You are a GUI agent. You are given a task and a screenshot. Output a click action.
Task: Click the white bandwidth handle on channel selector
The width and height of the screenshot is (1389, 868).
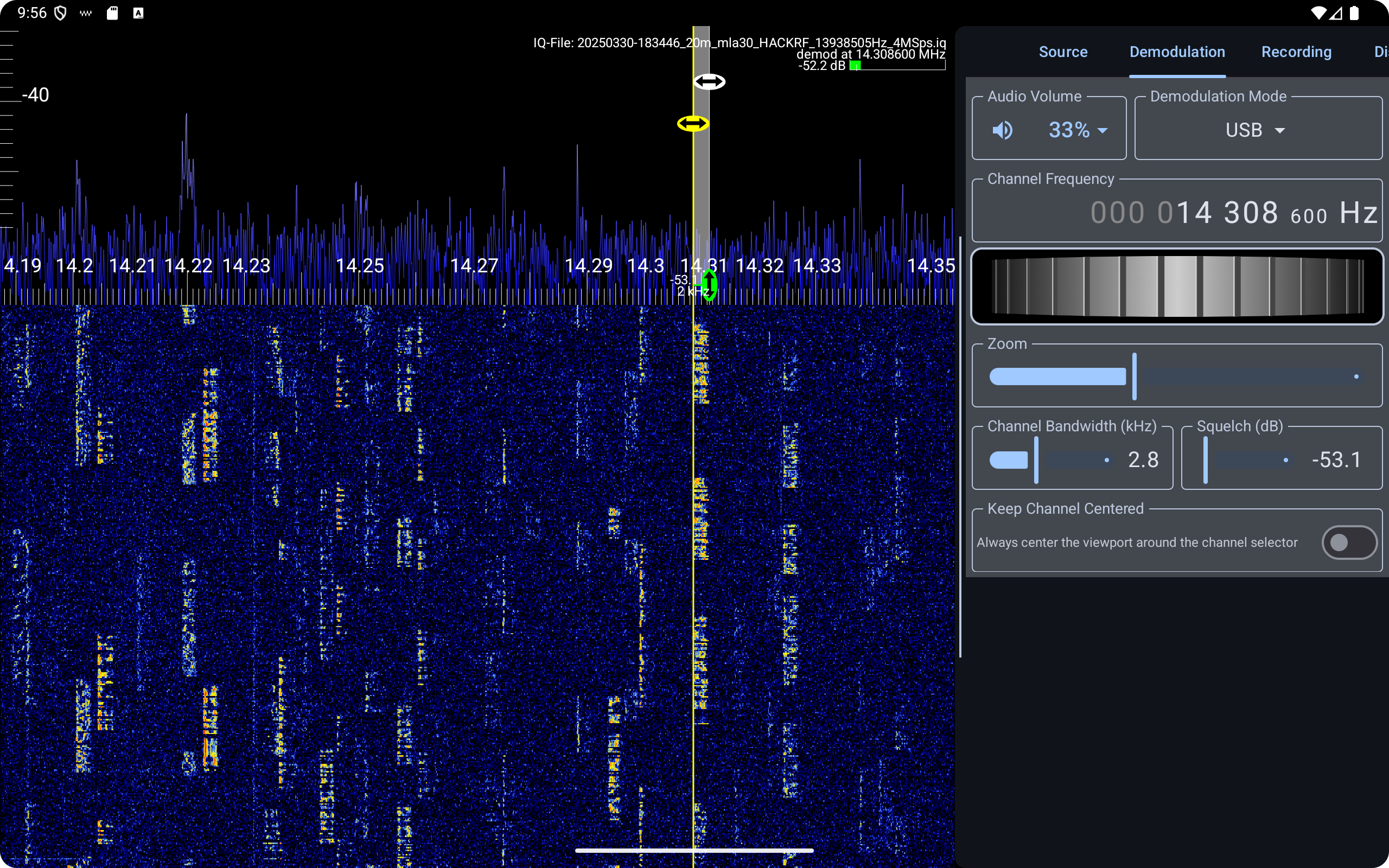point(710,81)
